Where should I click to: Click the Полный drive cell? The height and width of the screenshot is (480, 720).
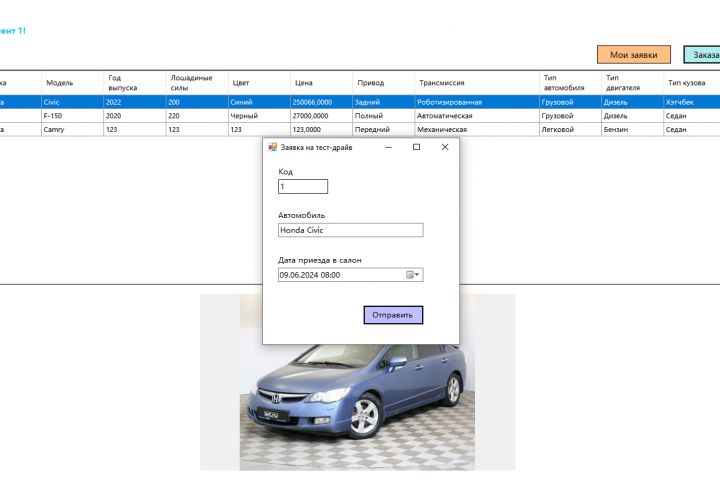384,116
